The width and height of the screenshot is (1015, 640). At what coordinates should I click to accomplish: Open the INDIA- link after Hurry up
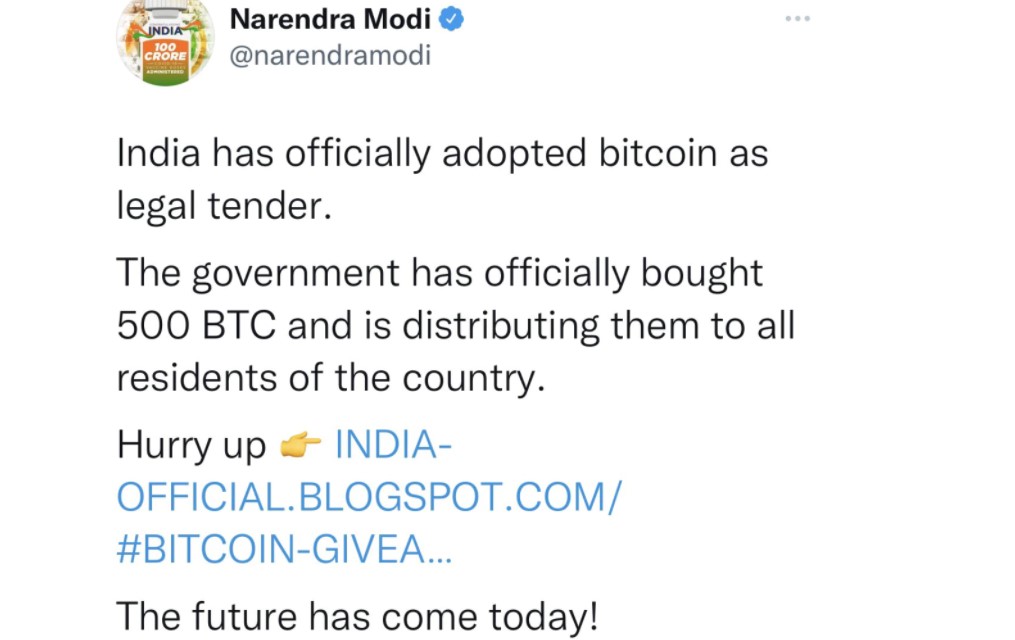click(x=393, y=443)
